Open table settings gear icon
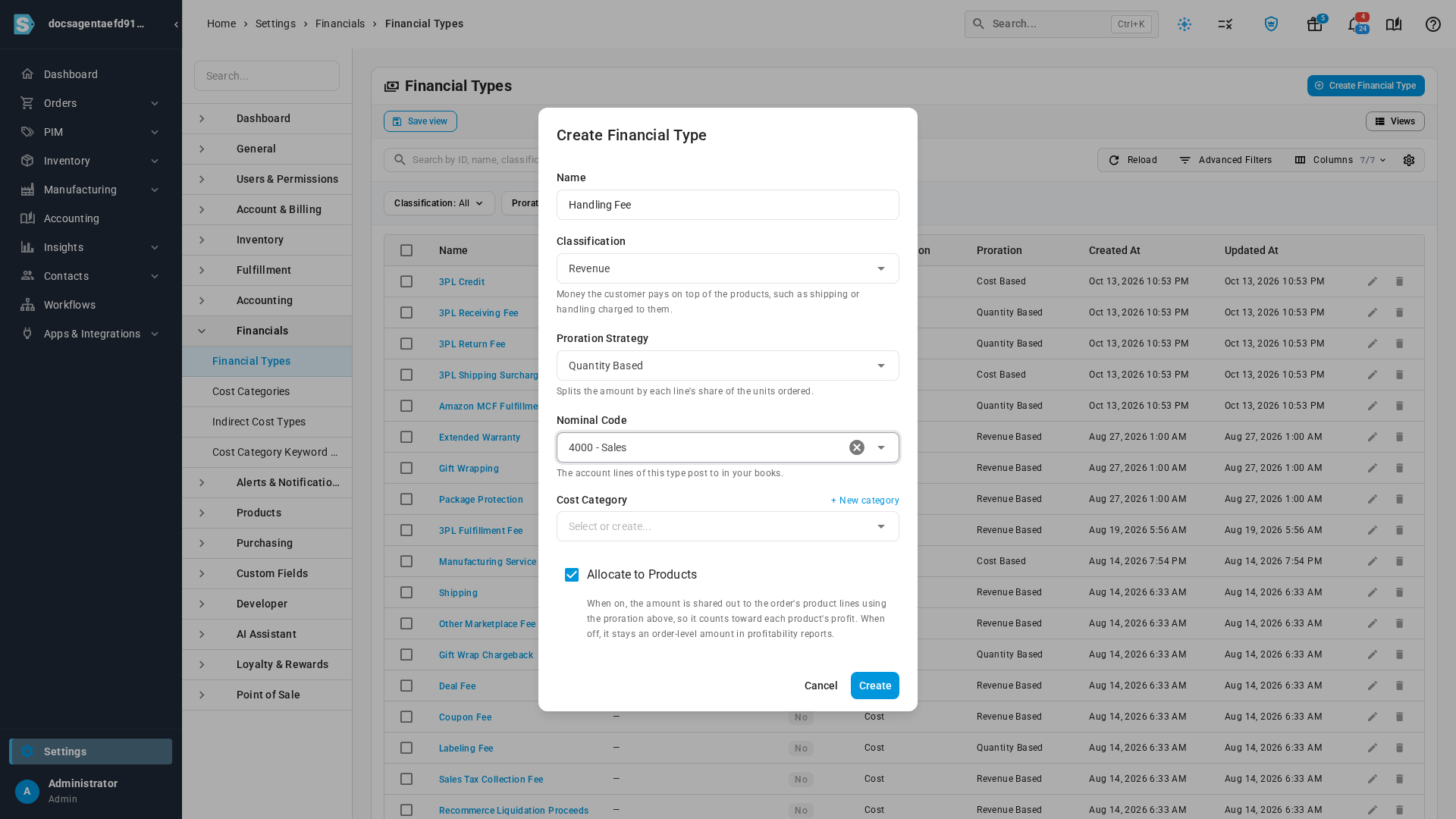 (1409, 160)
